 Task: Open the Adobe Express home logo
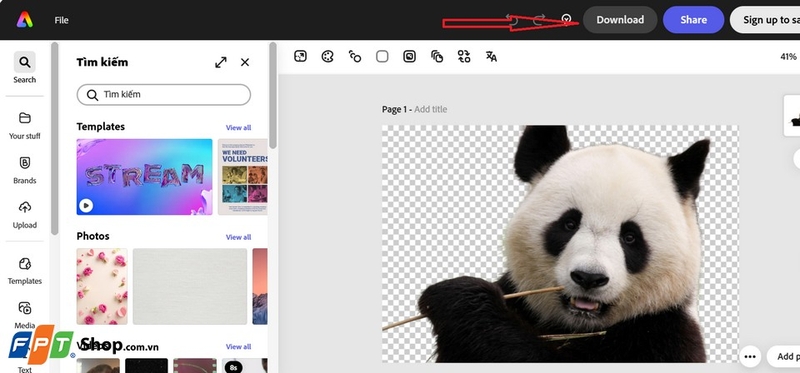point(24,20)
